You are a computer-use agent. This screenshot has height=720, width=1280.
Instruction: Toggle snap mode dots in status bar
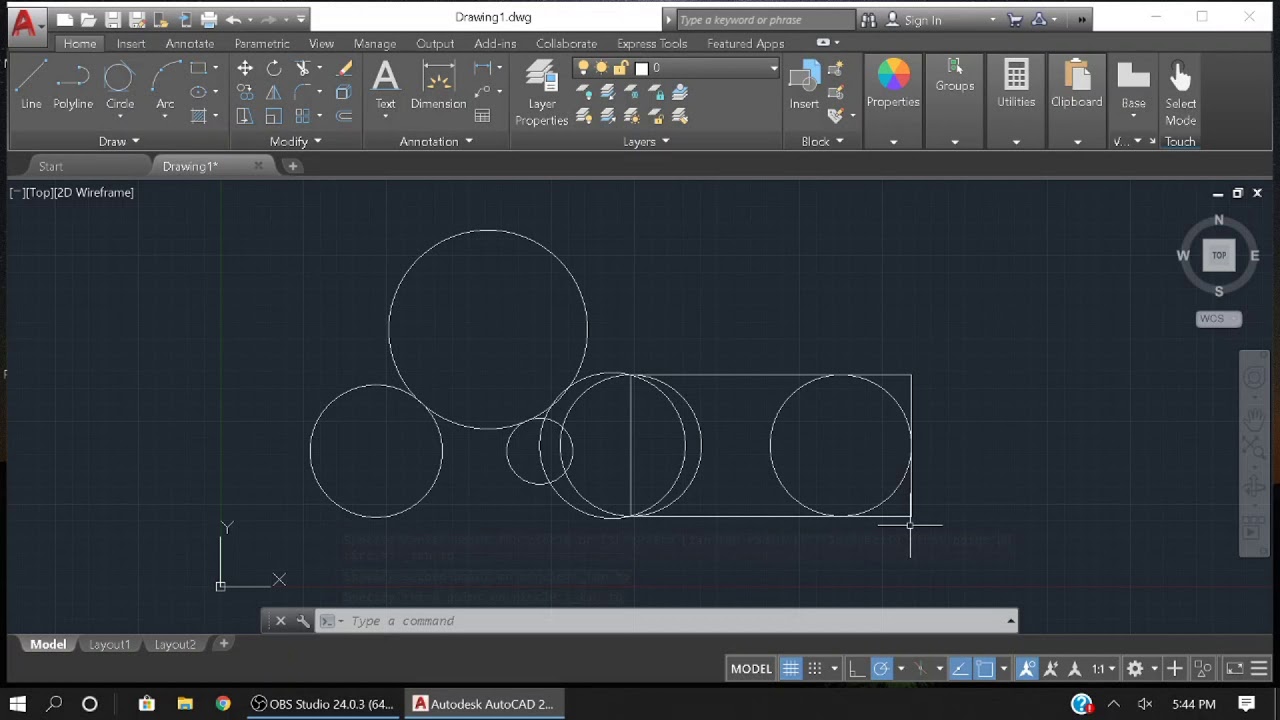[815, 669]
